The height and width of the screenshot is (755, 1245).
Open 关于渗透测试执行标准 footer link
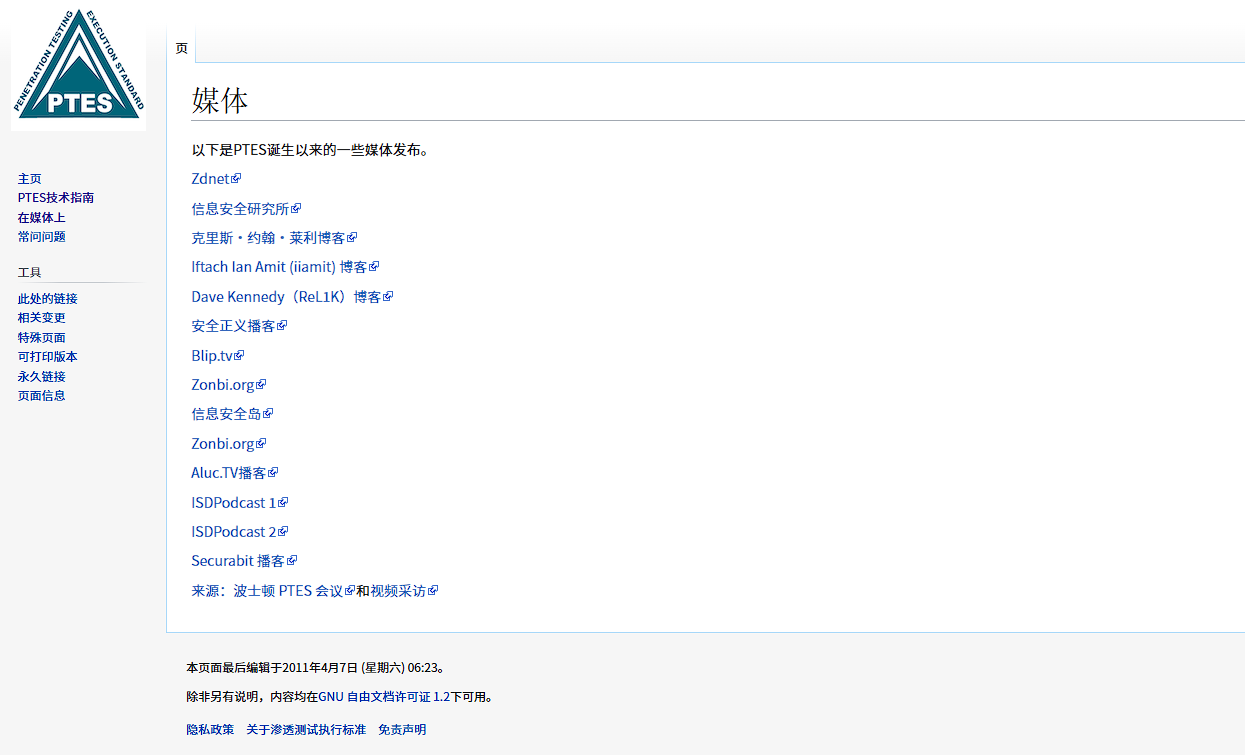(306, 730)
